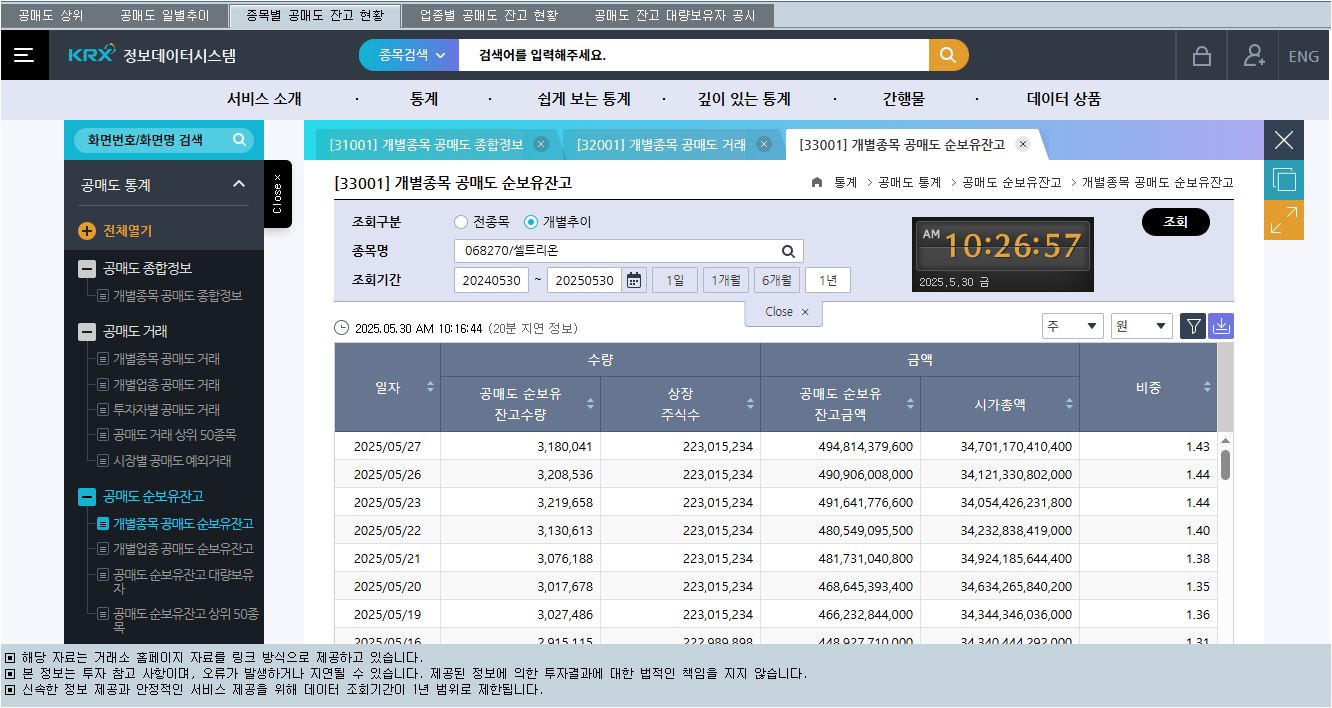Click the user sign-up icon
1332x708 pixels.
[1254, 56]
